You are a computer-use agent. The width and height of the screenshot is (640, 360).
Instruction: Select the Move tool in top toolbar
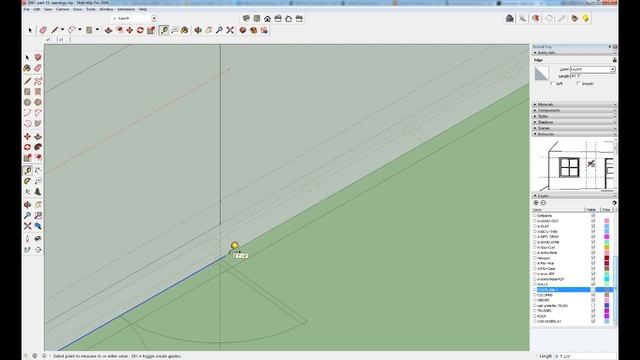[130, 30]
